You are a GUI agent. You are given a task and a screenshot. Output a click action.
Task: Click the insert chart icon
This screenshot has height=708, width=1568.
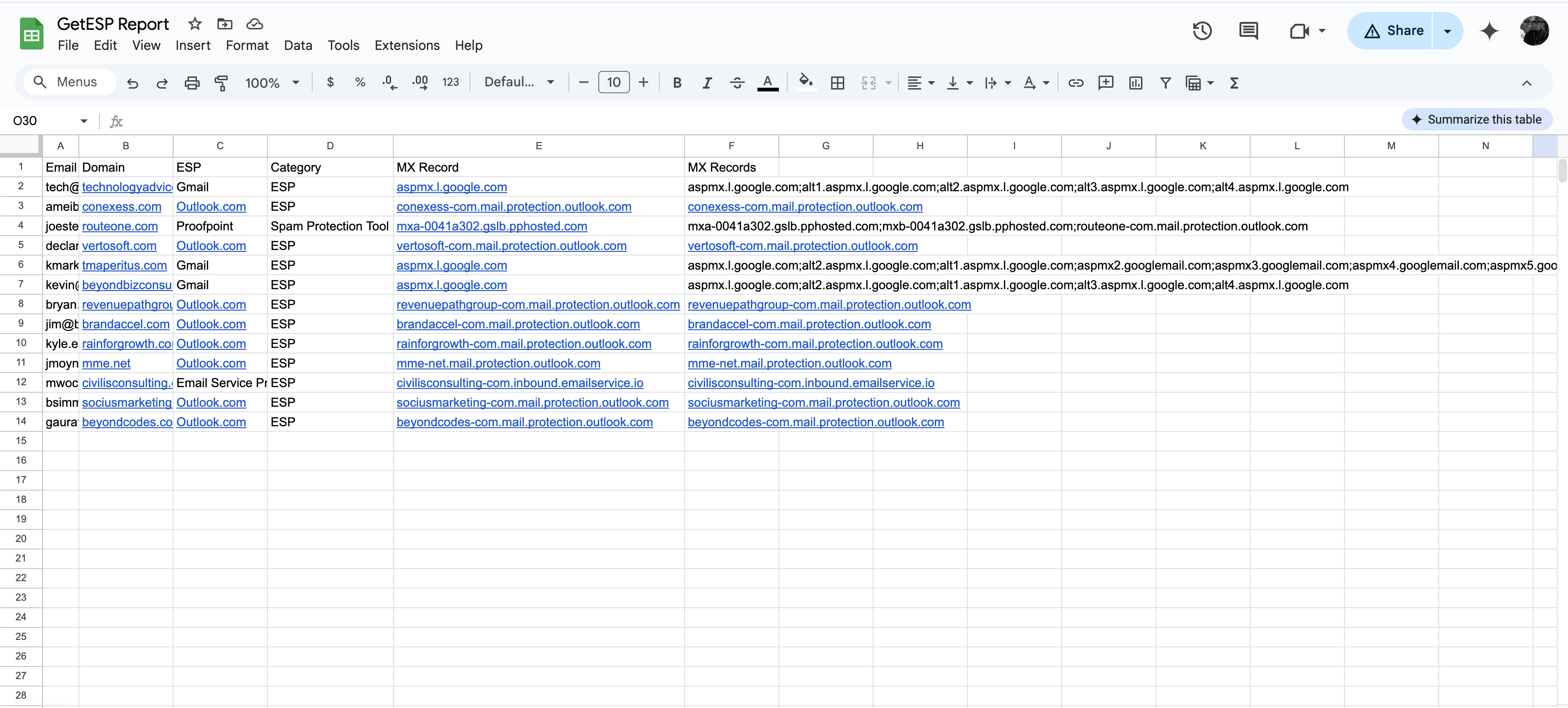click(1135, 83)
